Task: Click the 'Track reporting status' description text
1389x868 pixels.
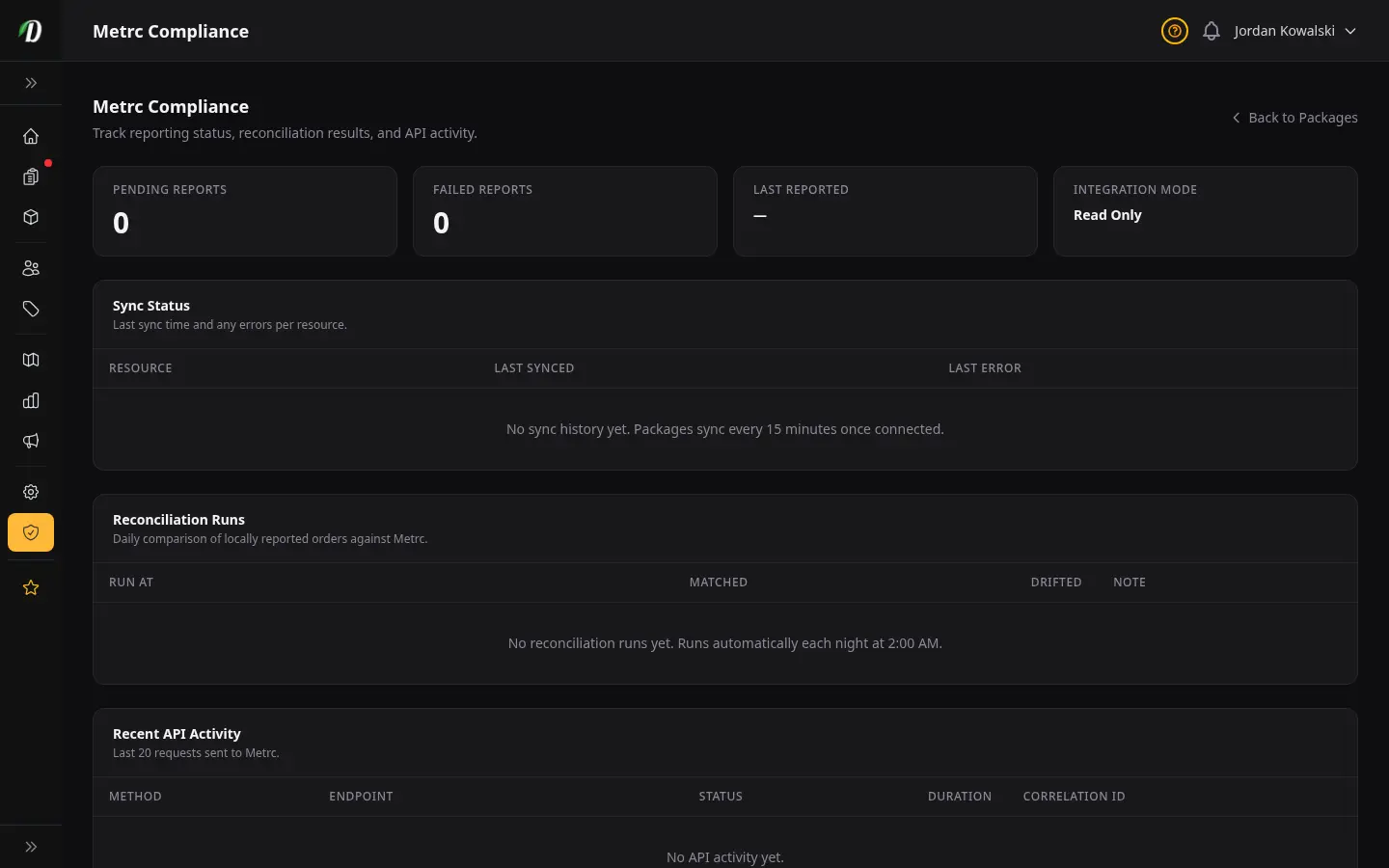Action: click(x=285, y=133)
